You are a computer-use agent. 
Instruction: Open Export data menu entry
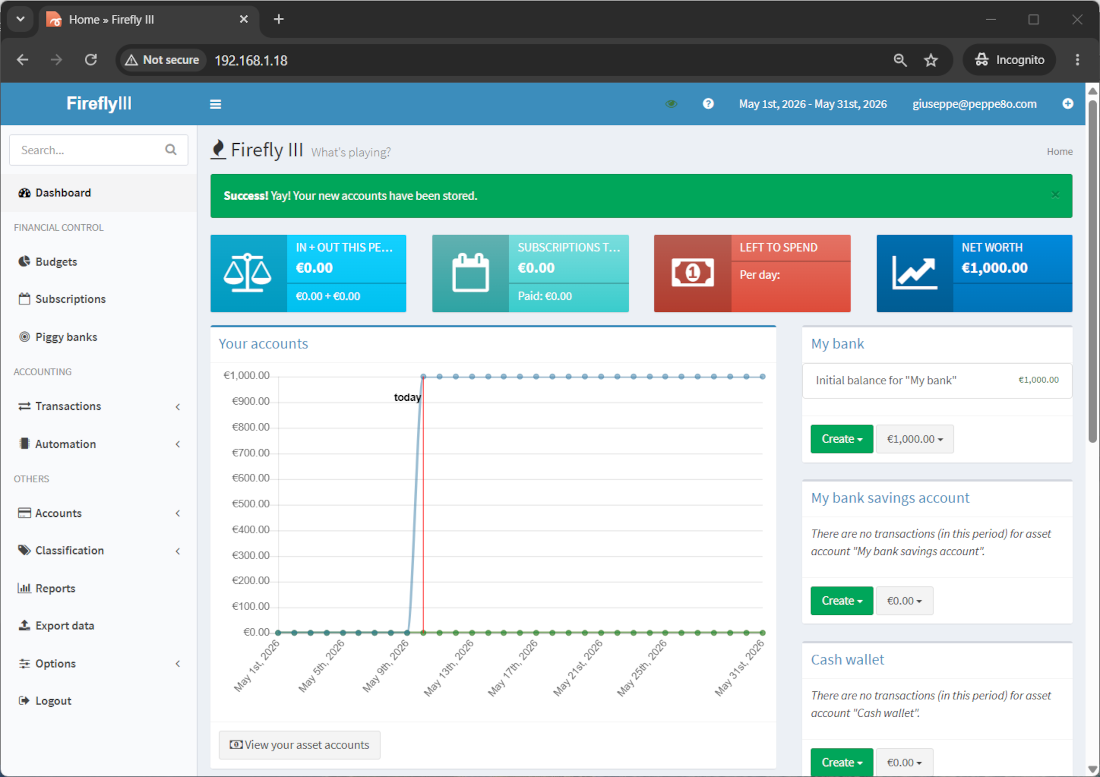pyautogui.click(x=98, y=626)
